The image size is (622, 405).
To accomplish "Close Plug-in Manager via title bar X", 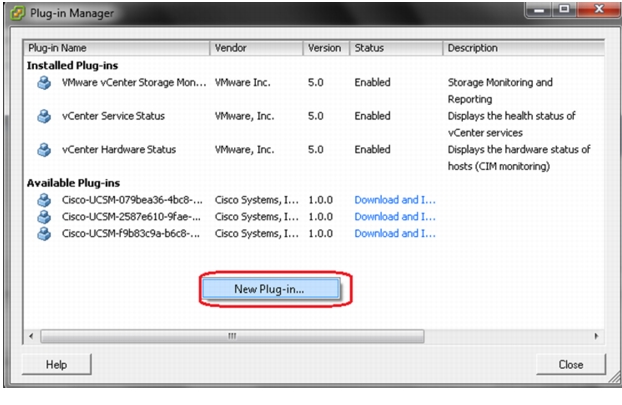I will point(599,10).
